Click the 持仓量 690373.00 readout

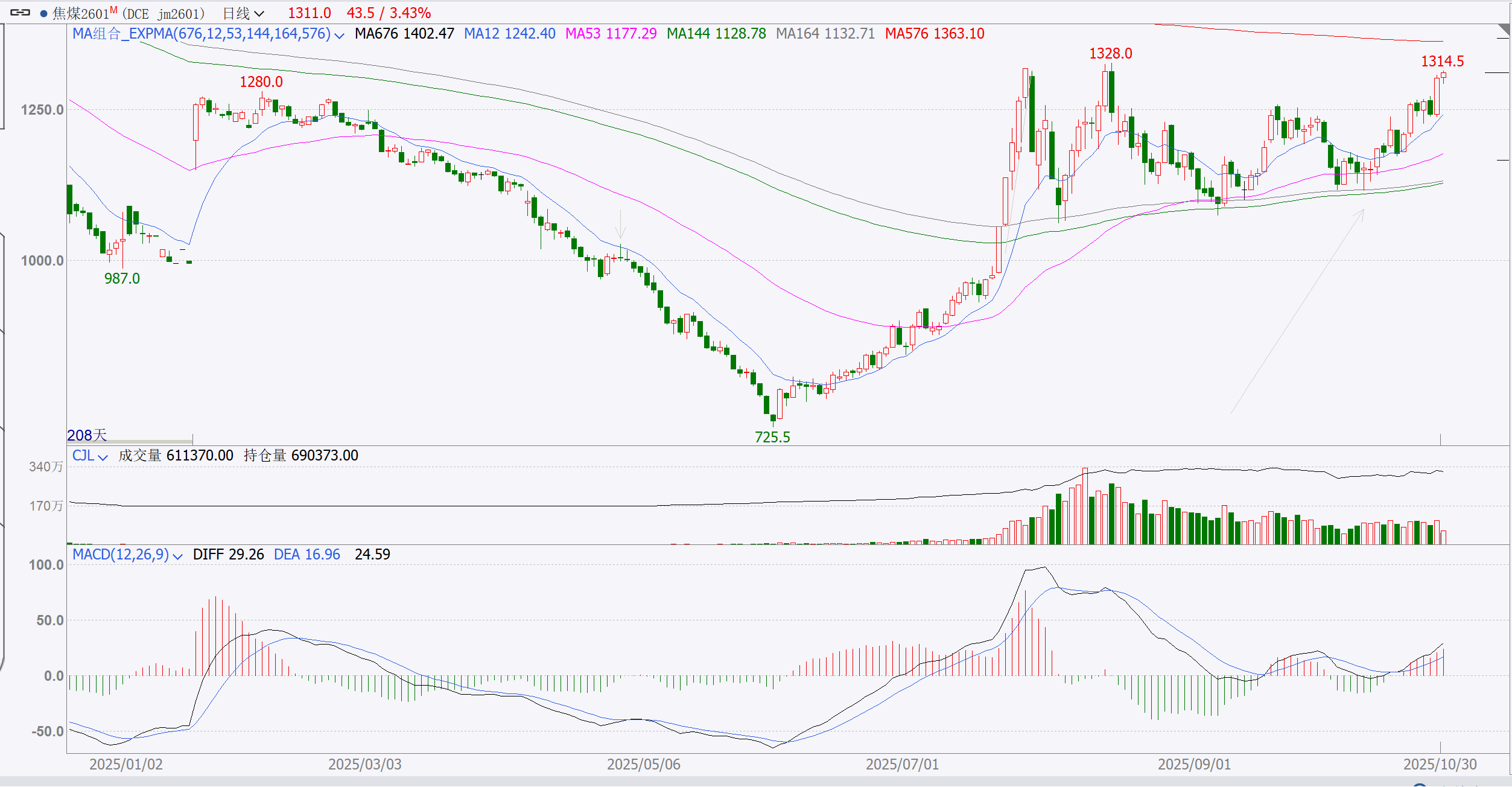pyautogui.click(x=300, y=456)
